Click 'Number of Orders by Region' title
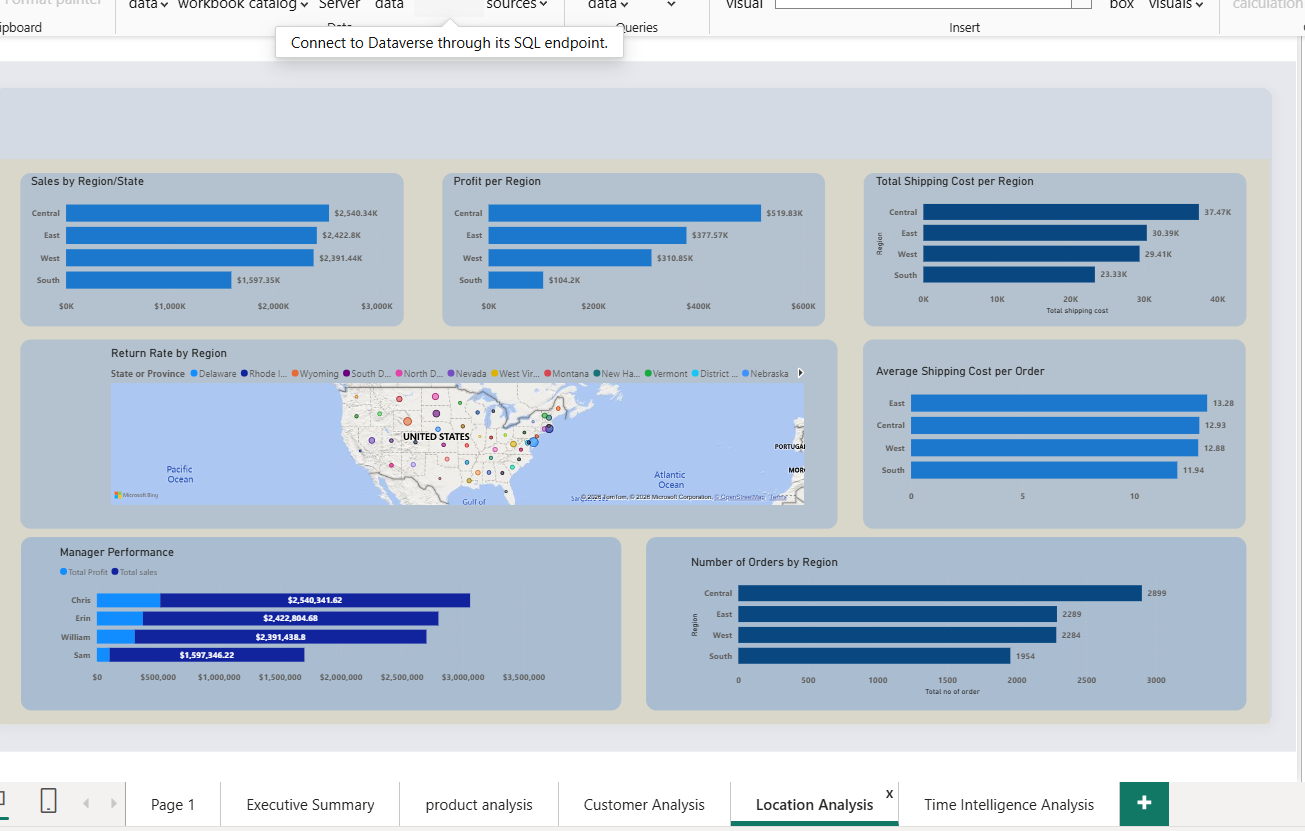Image resolution: width=1305 pixels, height=831 pixels. 764,562
